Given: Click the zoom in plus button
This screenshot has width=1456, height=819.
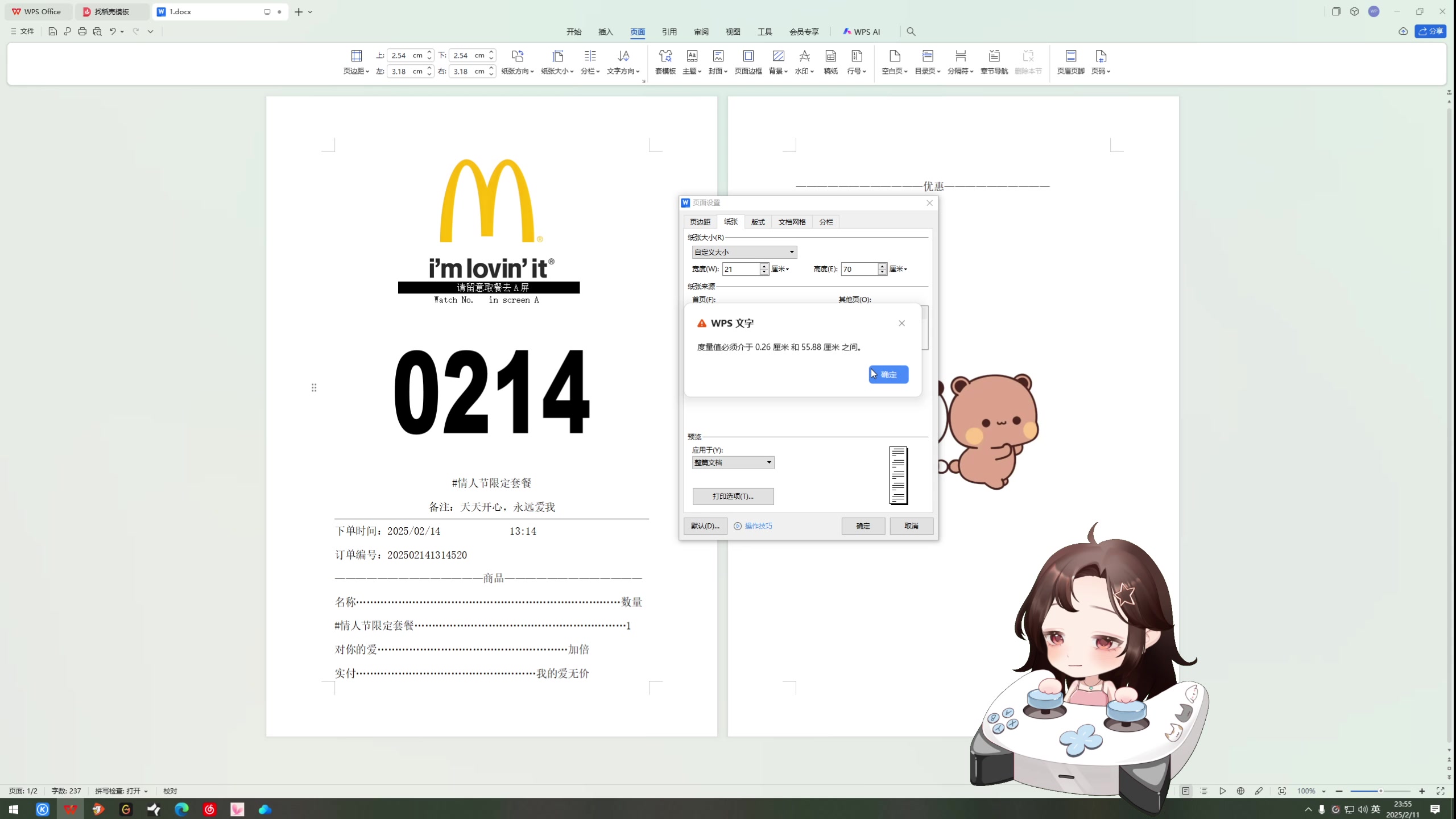Looking at the screenshot, I should [1422, 791].
